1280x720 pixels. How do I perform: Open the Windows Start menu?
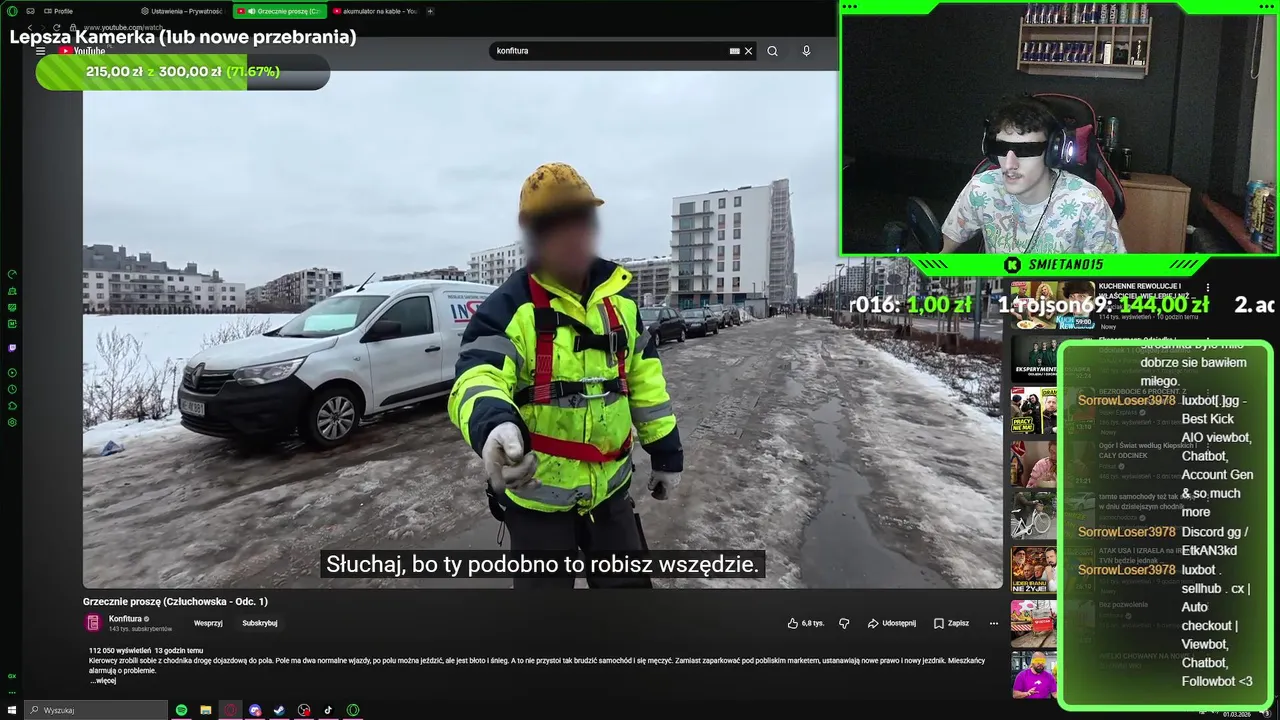[x=12, y=710]
